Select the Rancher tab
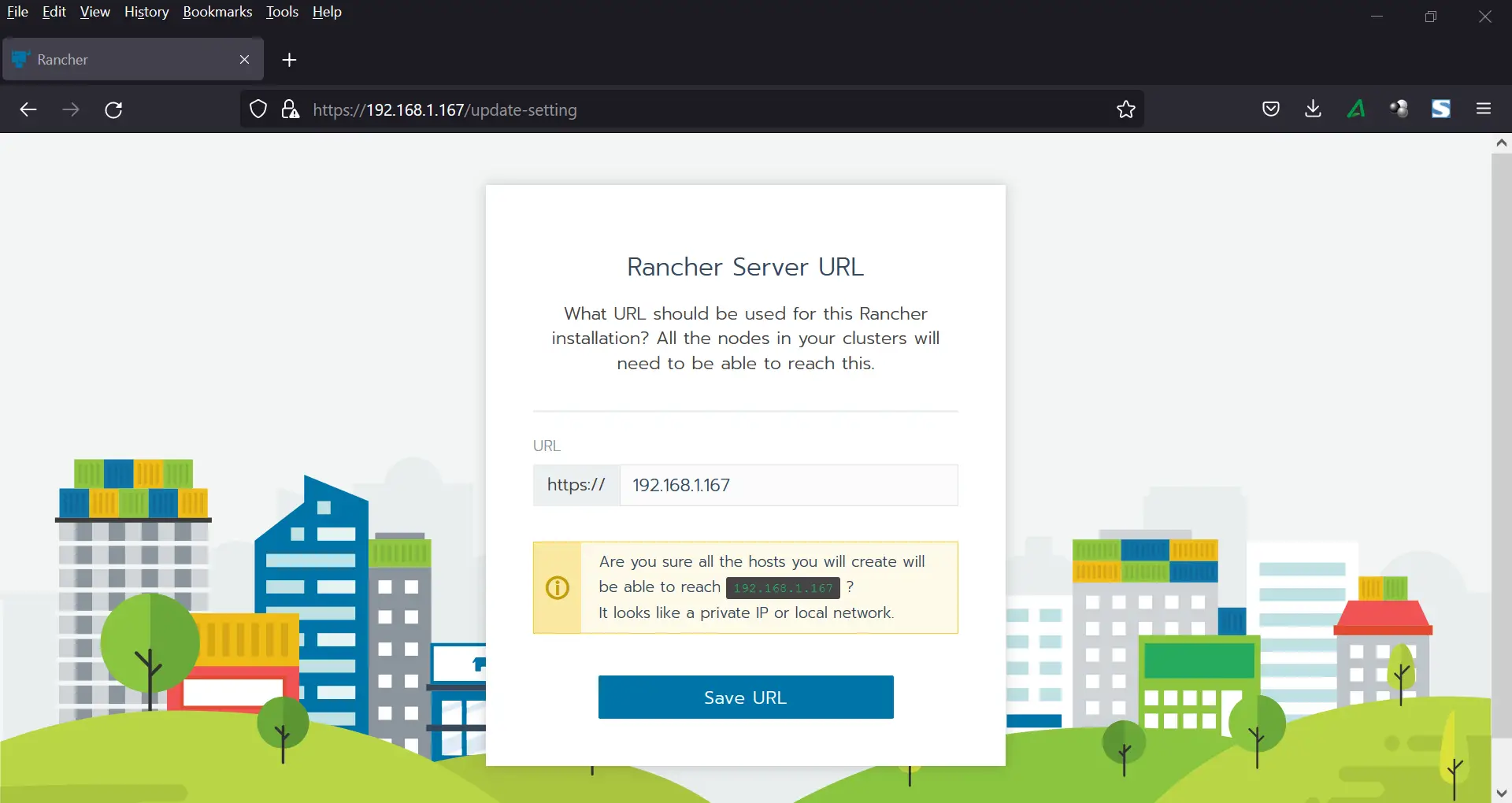Screen dimensions: 1512x803 coord(132,60)
